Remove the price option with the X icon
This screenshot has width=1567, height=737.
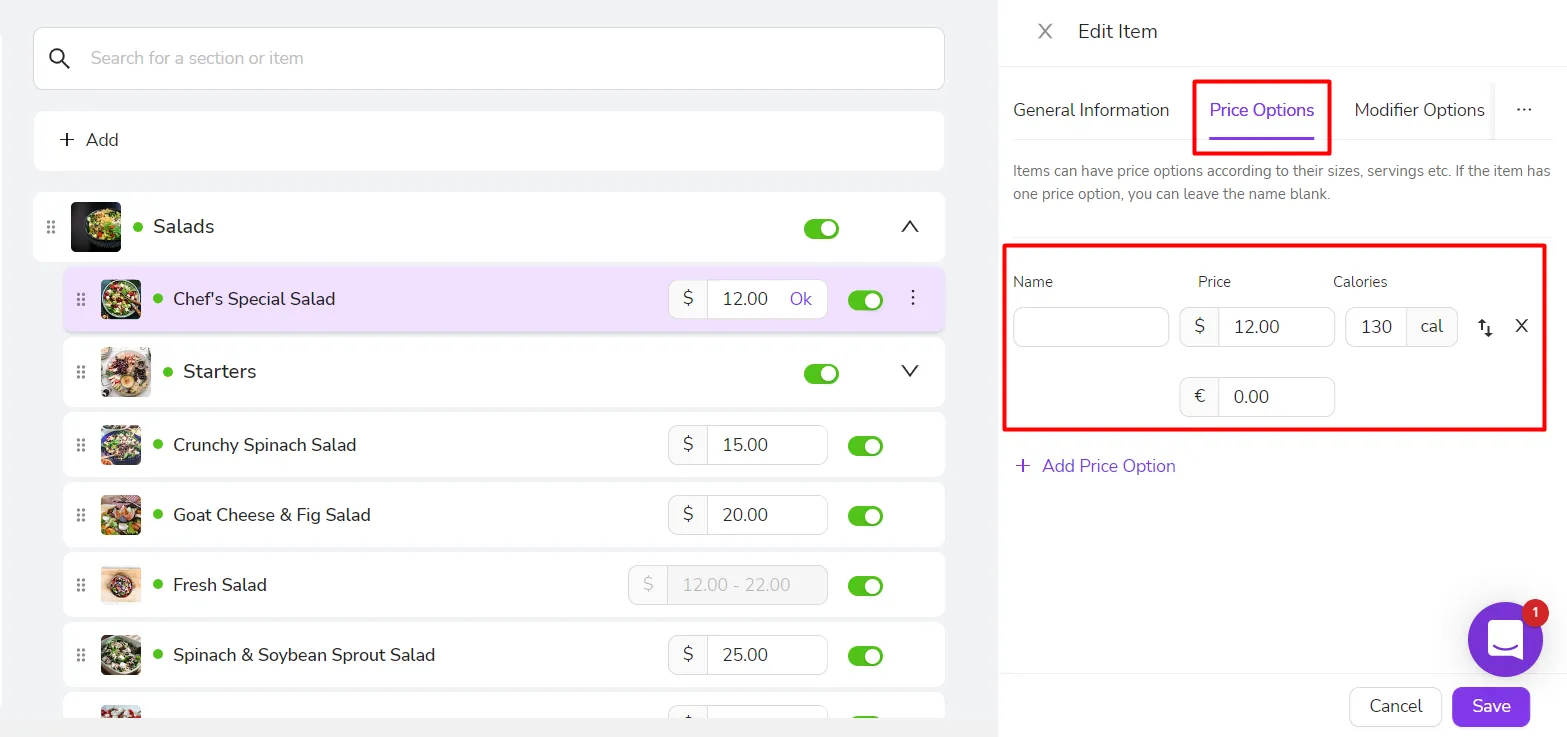coord(1521,326)
